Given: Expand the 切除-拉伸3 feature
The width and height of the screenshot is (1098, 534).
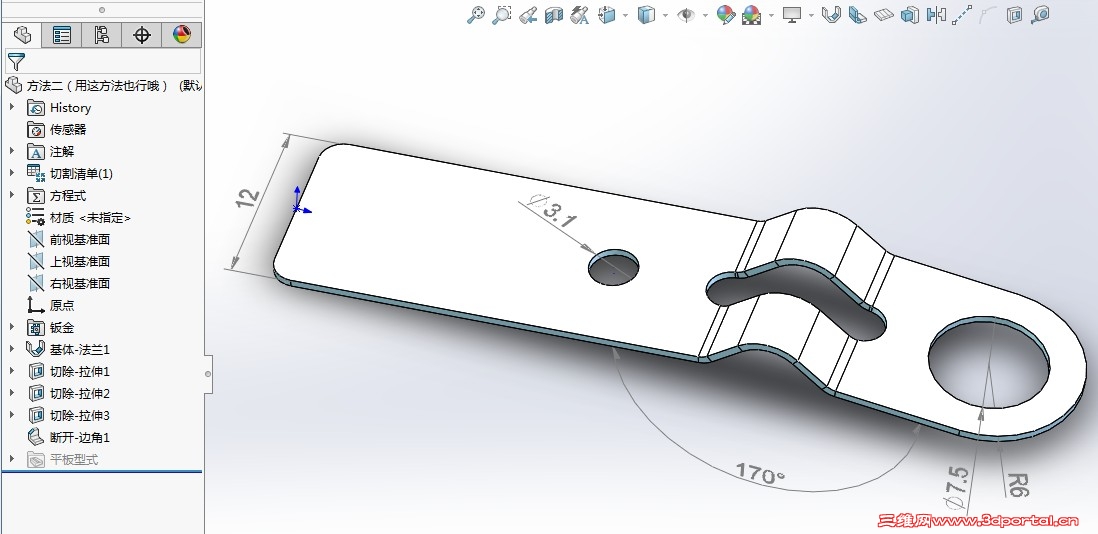Looking at the screenshot, I should [x=11, y=414].
